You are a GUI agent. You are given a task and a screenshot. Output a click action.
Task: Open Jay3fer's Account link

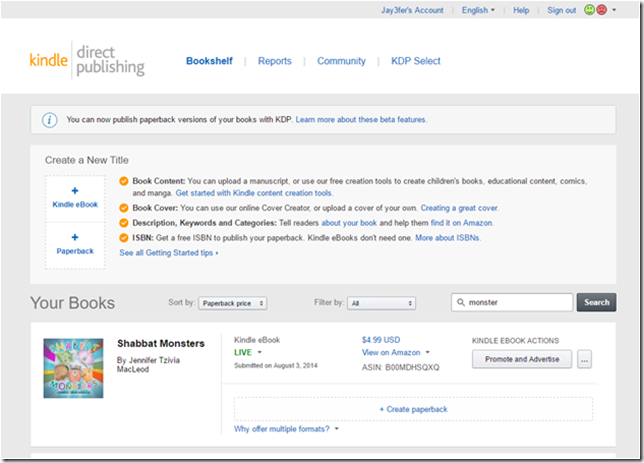[412, 10]
